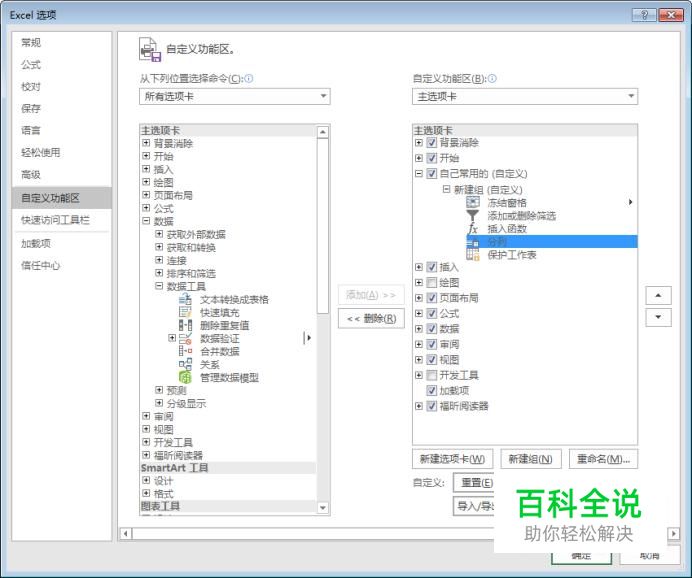Expand 分级显示 in left tree

coord(159,403)
